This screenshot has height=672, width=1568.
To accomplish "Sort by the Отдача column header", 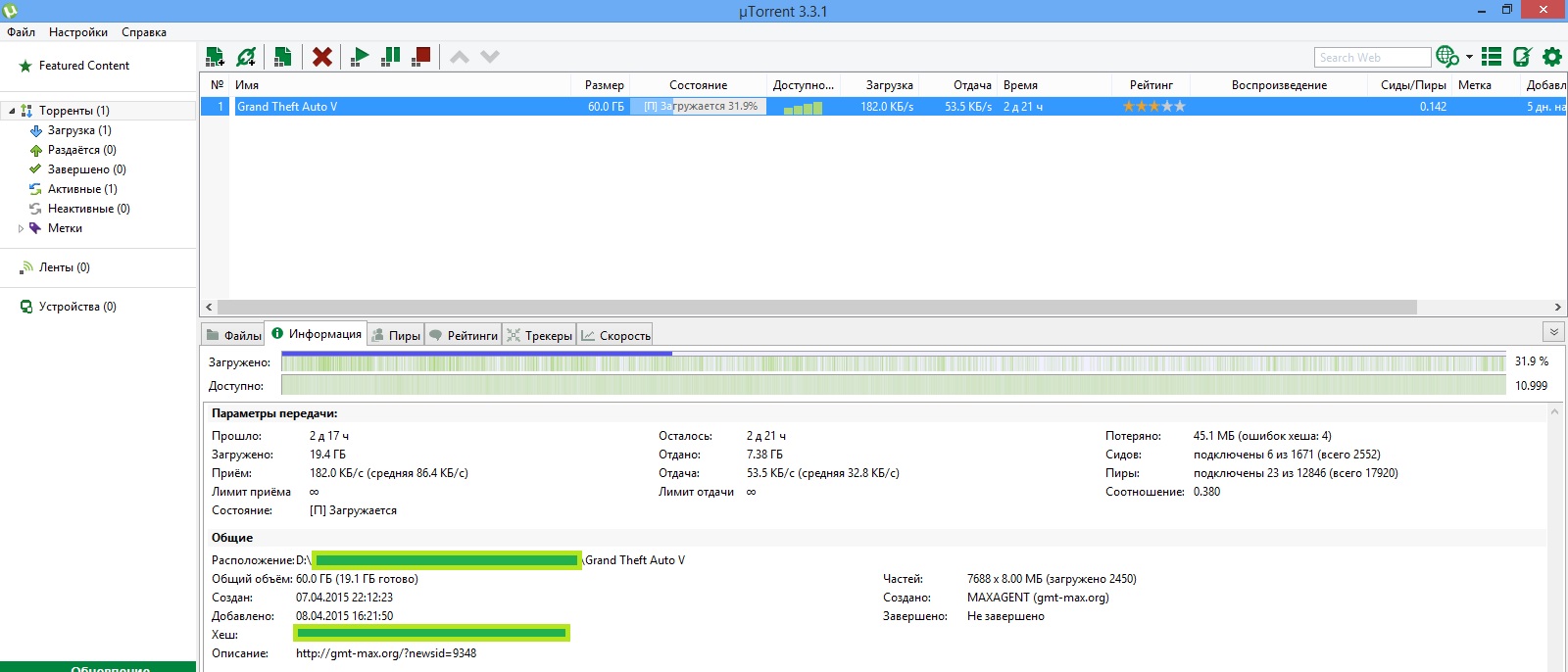I will point(958,85).
